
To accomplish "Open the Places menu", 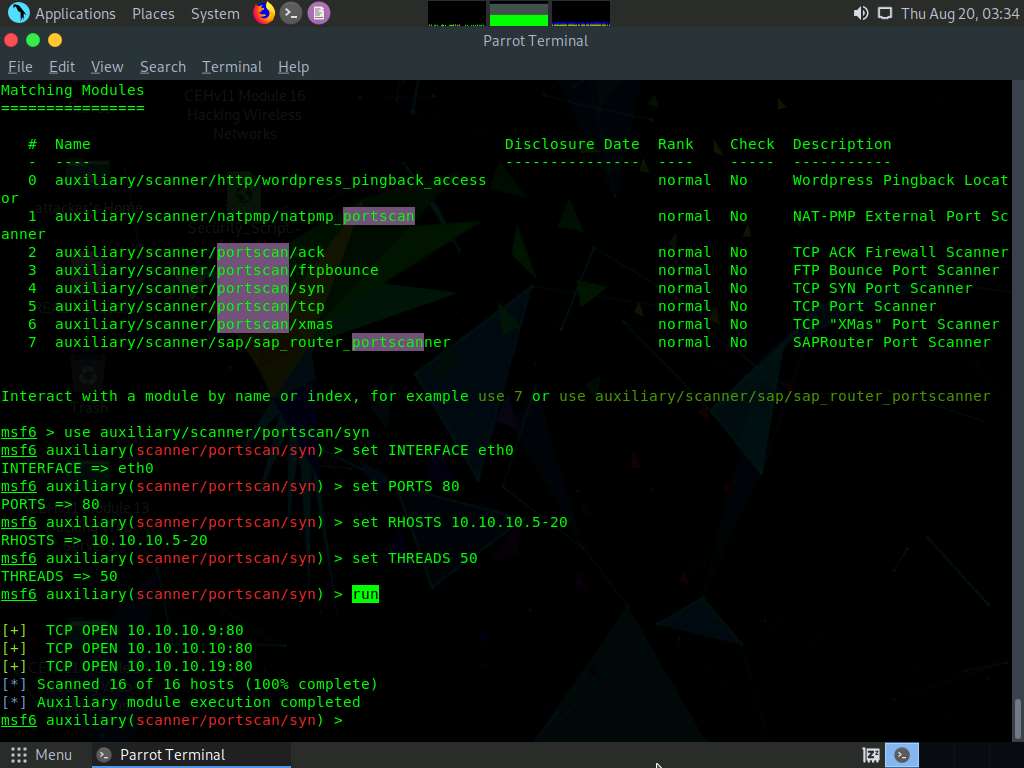I will 153,14.
